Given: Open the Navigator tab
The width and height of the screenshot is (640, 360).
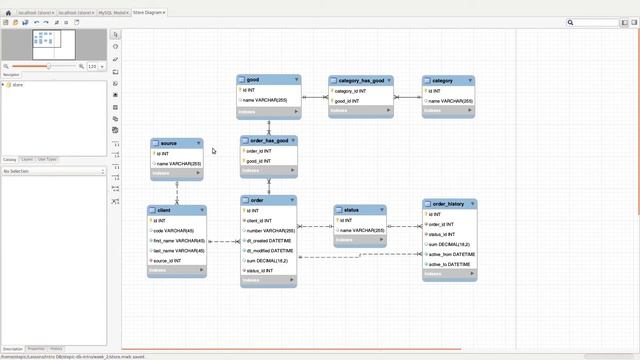Looking at the screenshot, I should [11, 75].
